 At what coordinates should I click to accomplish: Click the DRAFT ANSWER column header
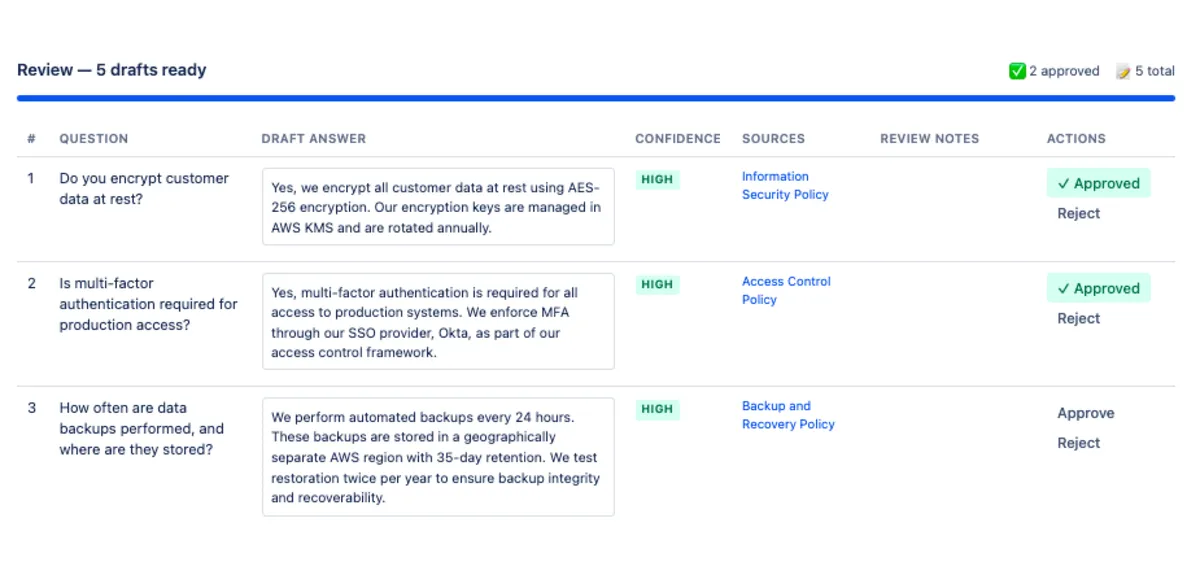click(314, 139)
